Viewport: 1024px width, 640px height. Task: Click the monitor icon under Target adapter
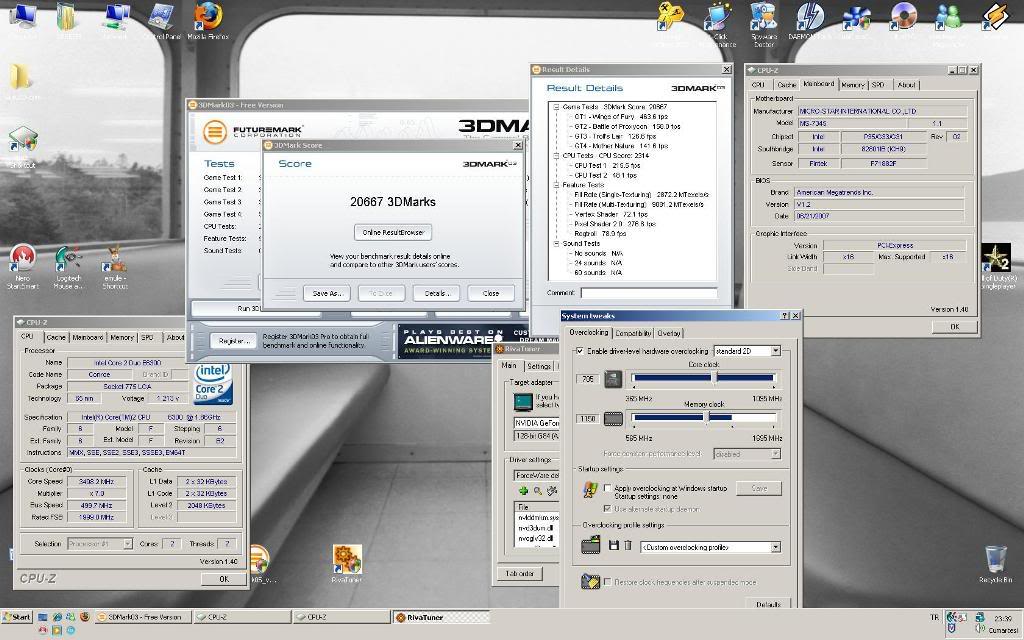coord(523,402)
